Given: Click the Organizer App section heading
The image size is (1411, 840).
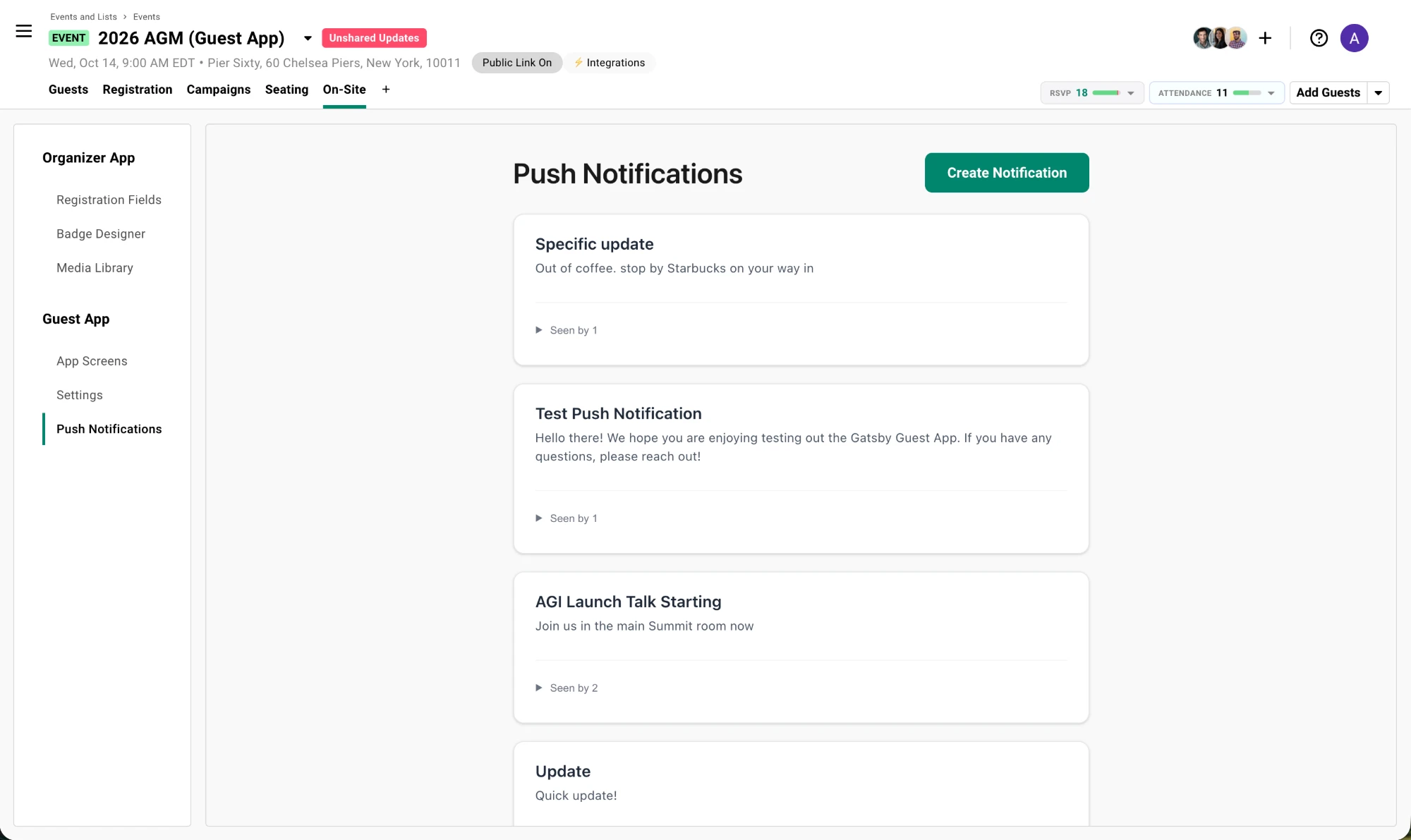Looking at the screenshot, I should tap(88, 158).
